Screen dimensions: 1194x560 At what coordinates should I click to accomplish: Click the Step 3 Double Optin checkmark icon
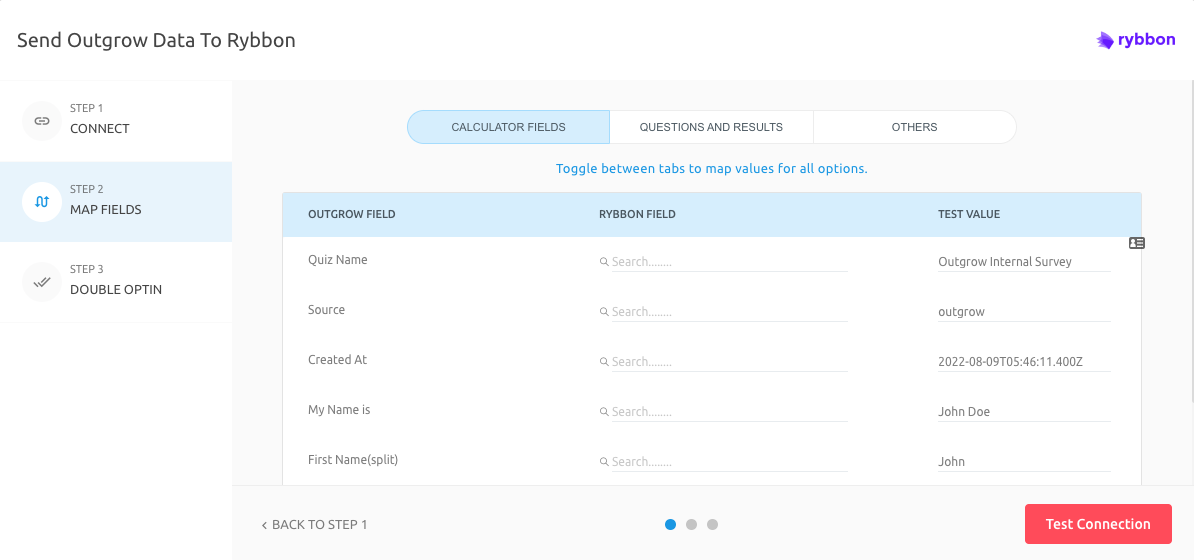tap(42, 282)
